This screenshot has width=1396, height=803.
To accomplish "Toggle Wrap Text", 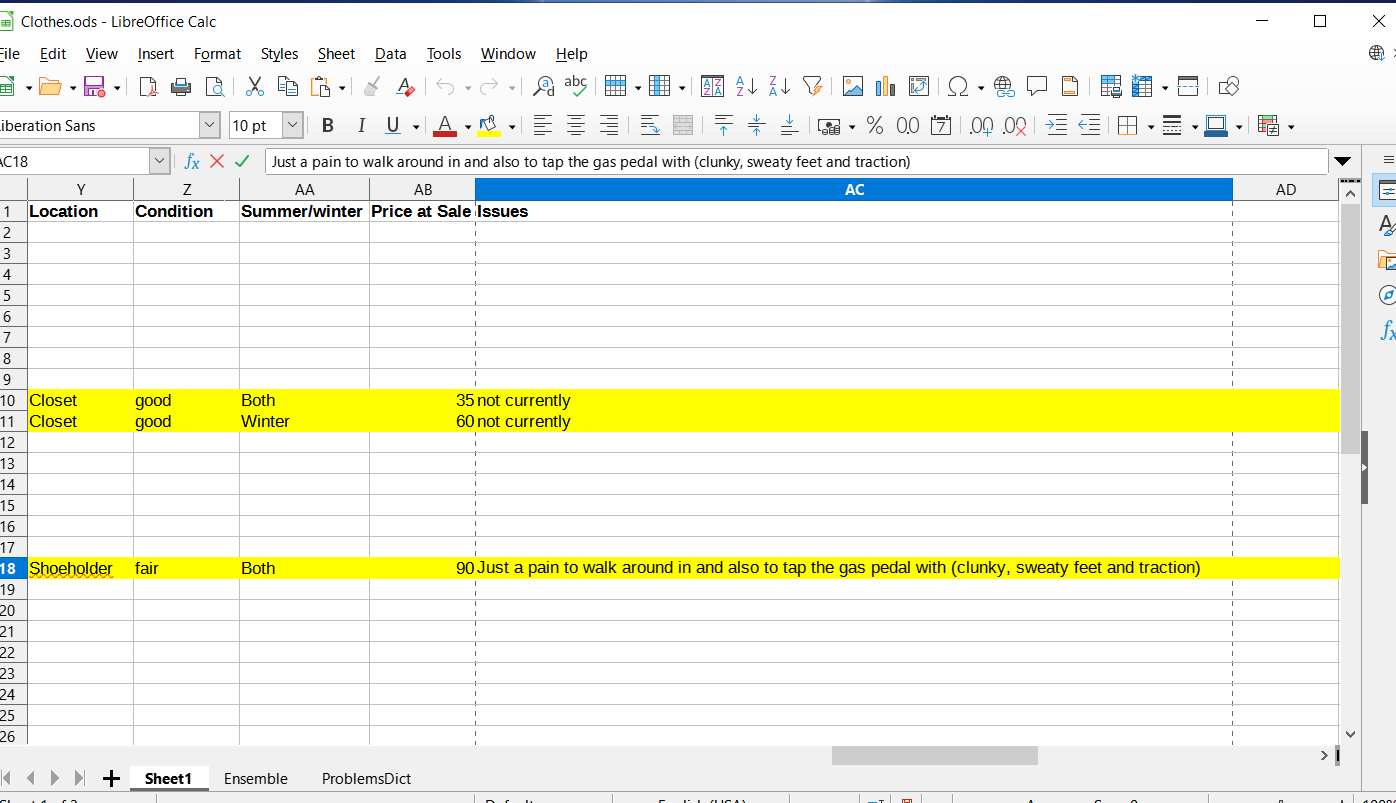I will click(x=650, y=125).
